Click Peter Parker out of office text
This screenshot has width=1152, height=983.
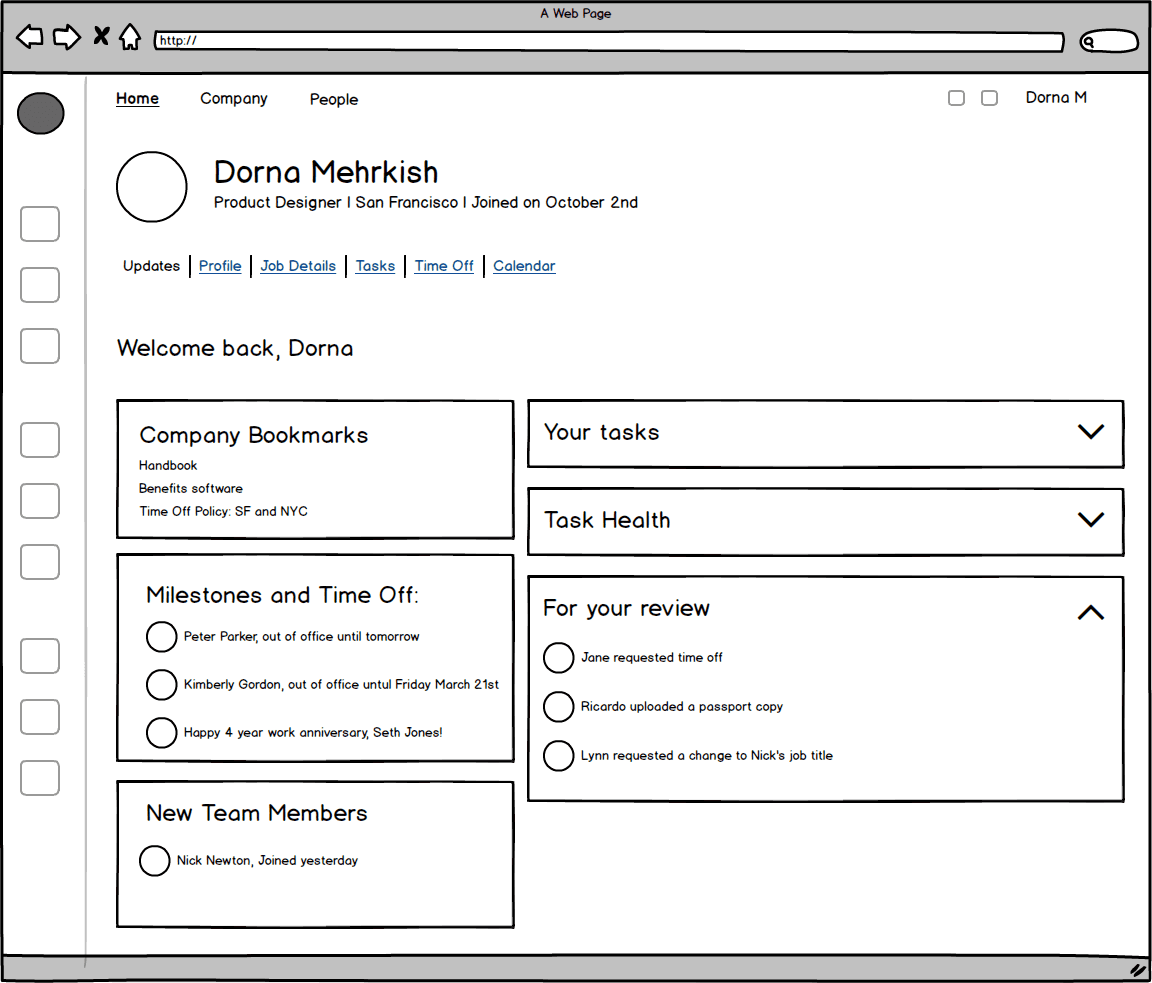tap(301, 637)
